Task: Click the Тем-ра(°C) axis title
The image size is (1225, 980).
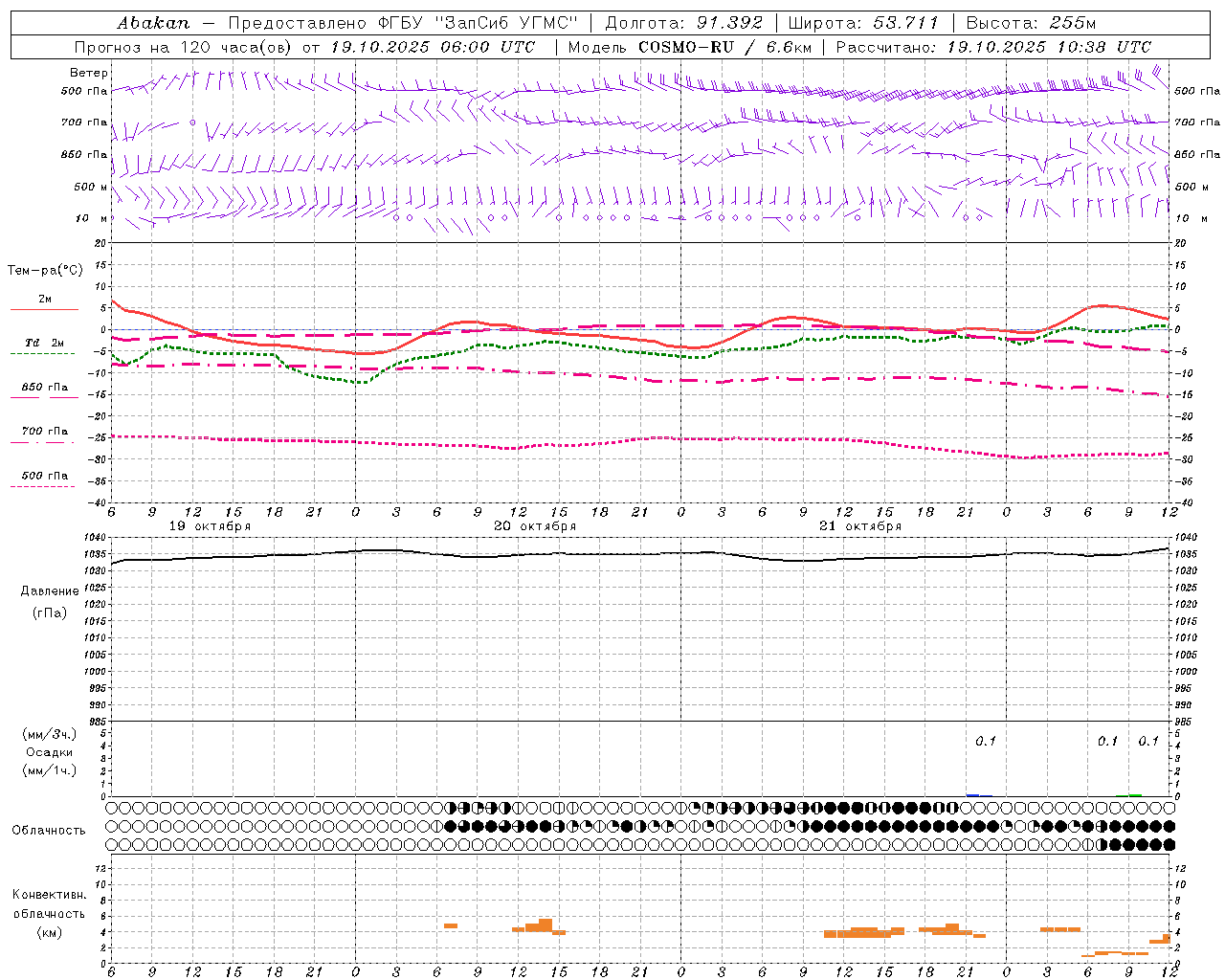Action: (x=45, y=271)
